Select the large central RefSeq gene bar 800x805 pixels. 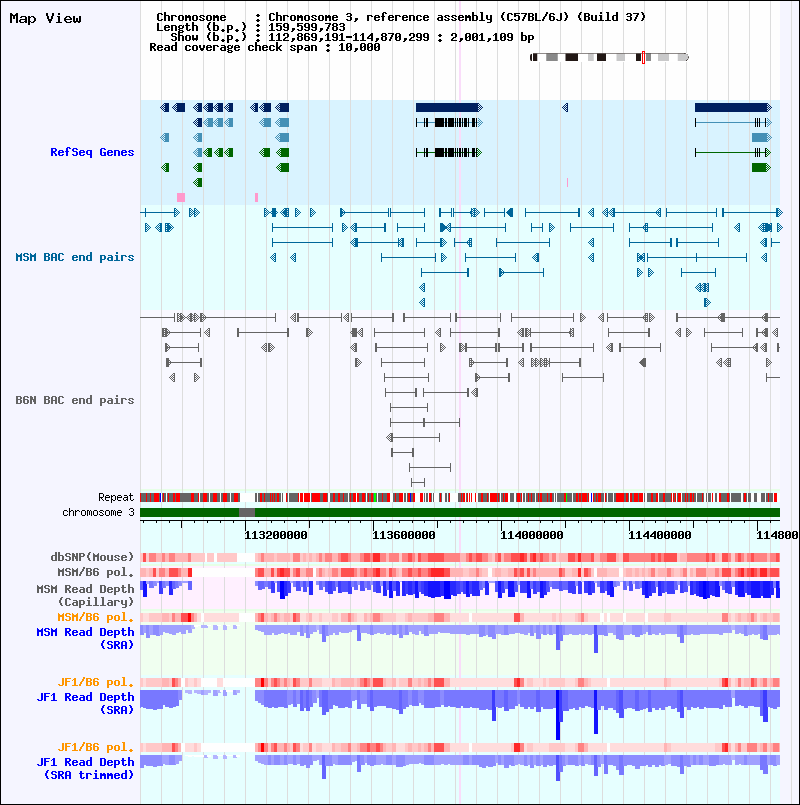point(449,107)
